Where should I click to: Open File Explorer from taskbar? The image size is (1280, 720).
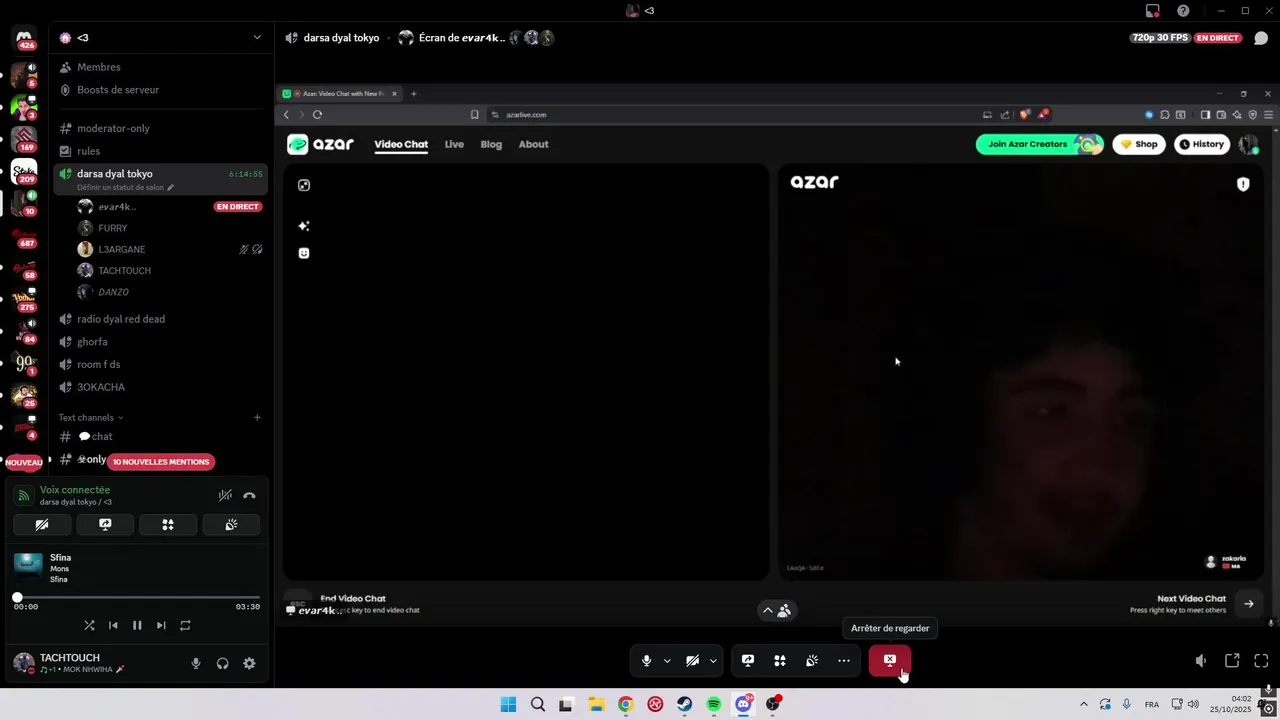(x=596, y=704)
